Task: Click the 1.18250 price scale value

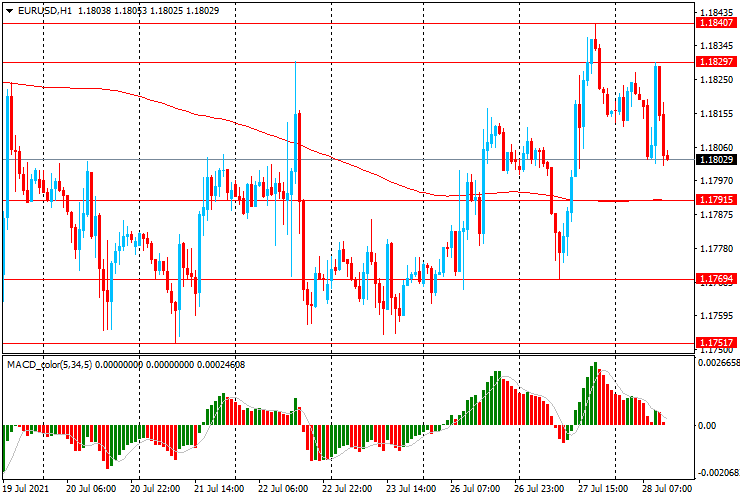Action: (717, 79)
